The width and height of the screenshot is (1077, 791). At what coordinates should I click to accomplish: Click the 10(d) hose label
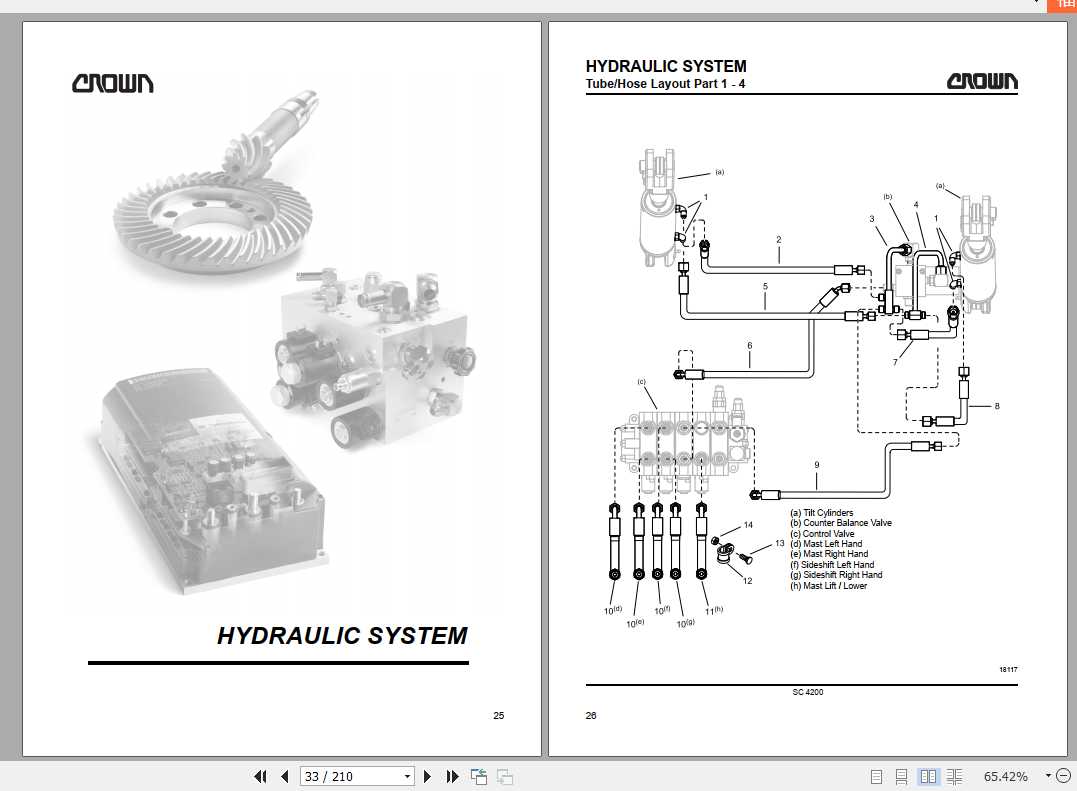tap(613, 610)
